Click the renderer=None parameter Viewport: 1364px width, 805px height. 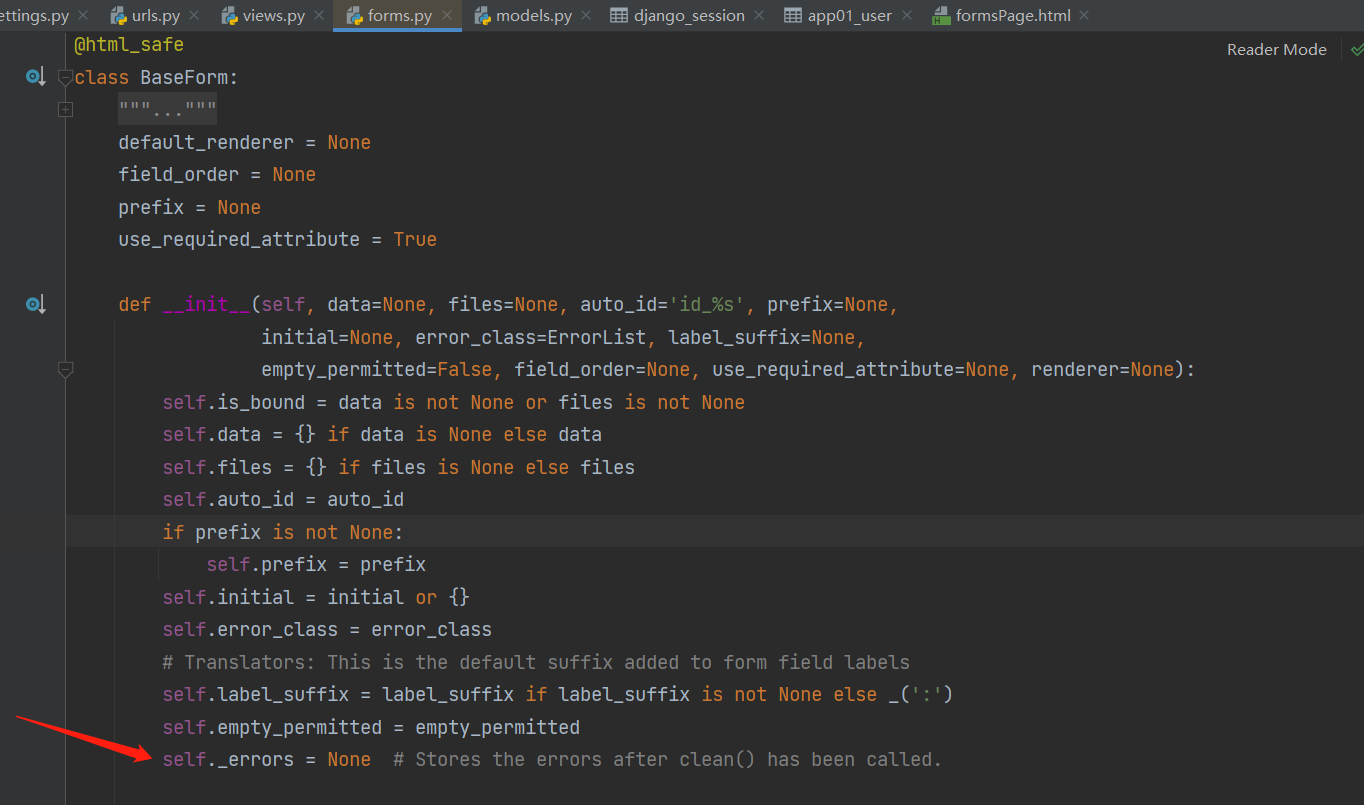pos(1103,369)
